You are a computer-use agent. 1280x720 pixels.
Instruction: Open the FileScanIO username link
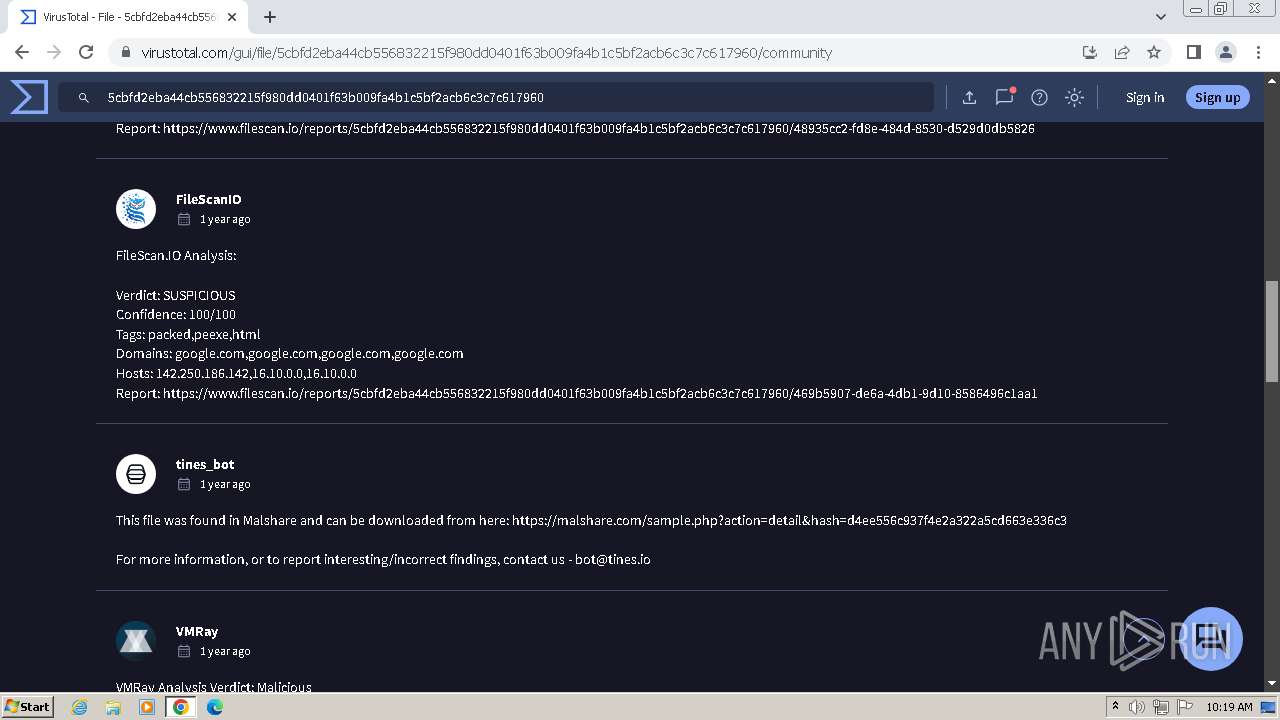point(208,199)
